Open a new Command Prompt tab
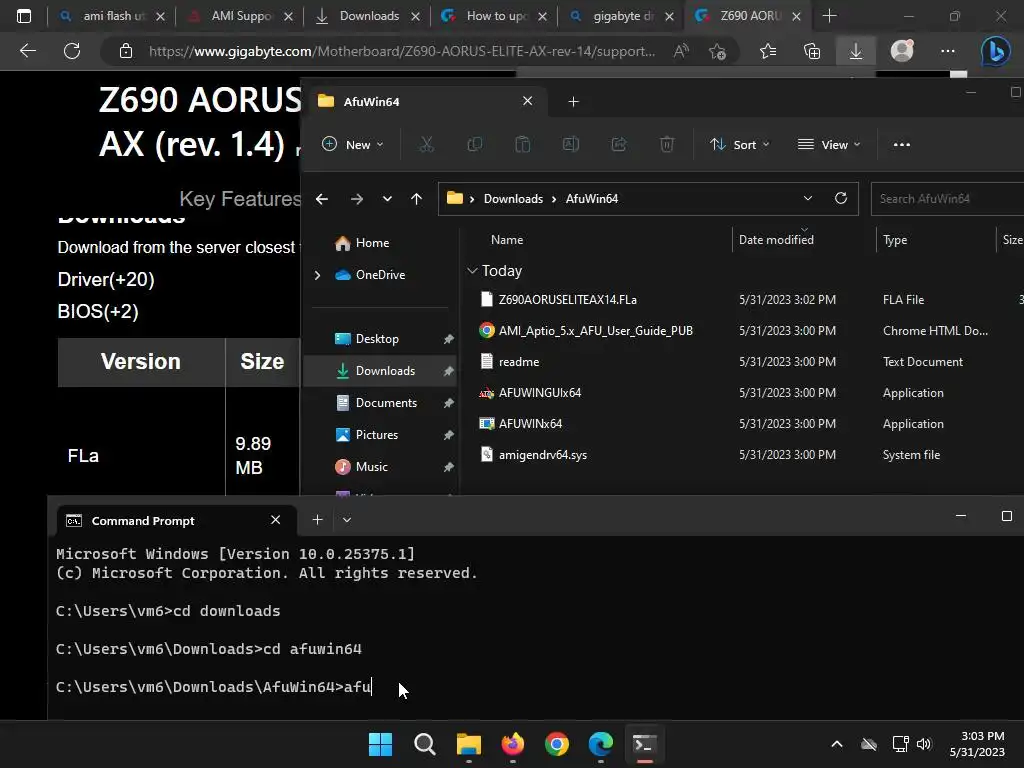 pos(317,520)
